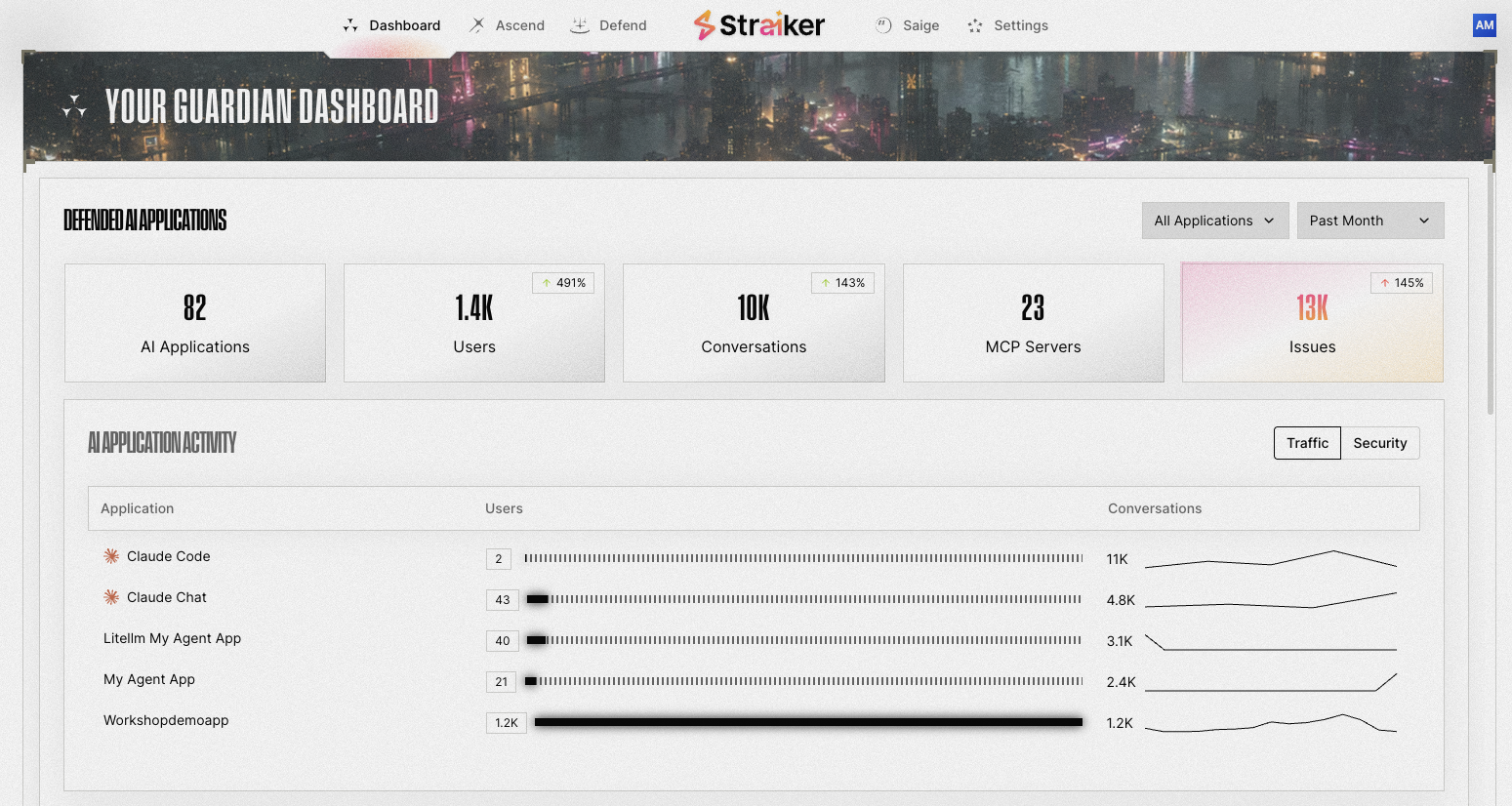Click the Ascend nav icon
Screen dimensions: 1512x806
(476, 25)
